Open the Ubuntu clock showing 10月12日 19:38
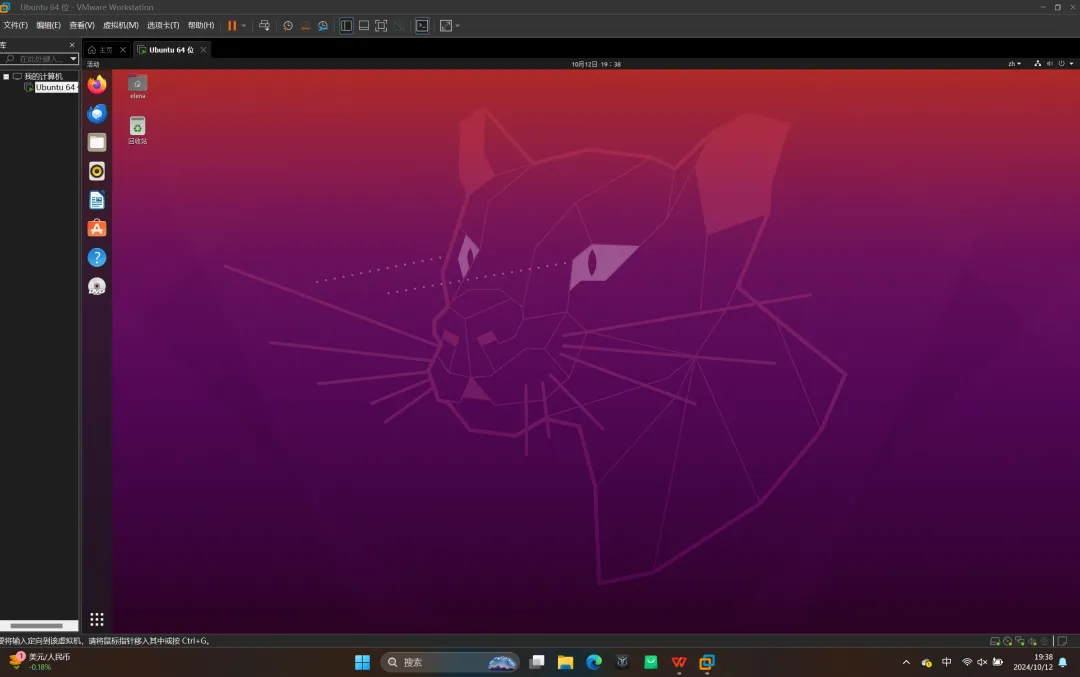Image resolution: width=1080 pixels, height=677 pixels. coord(596,64)
